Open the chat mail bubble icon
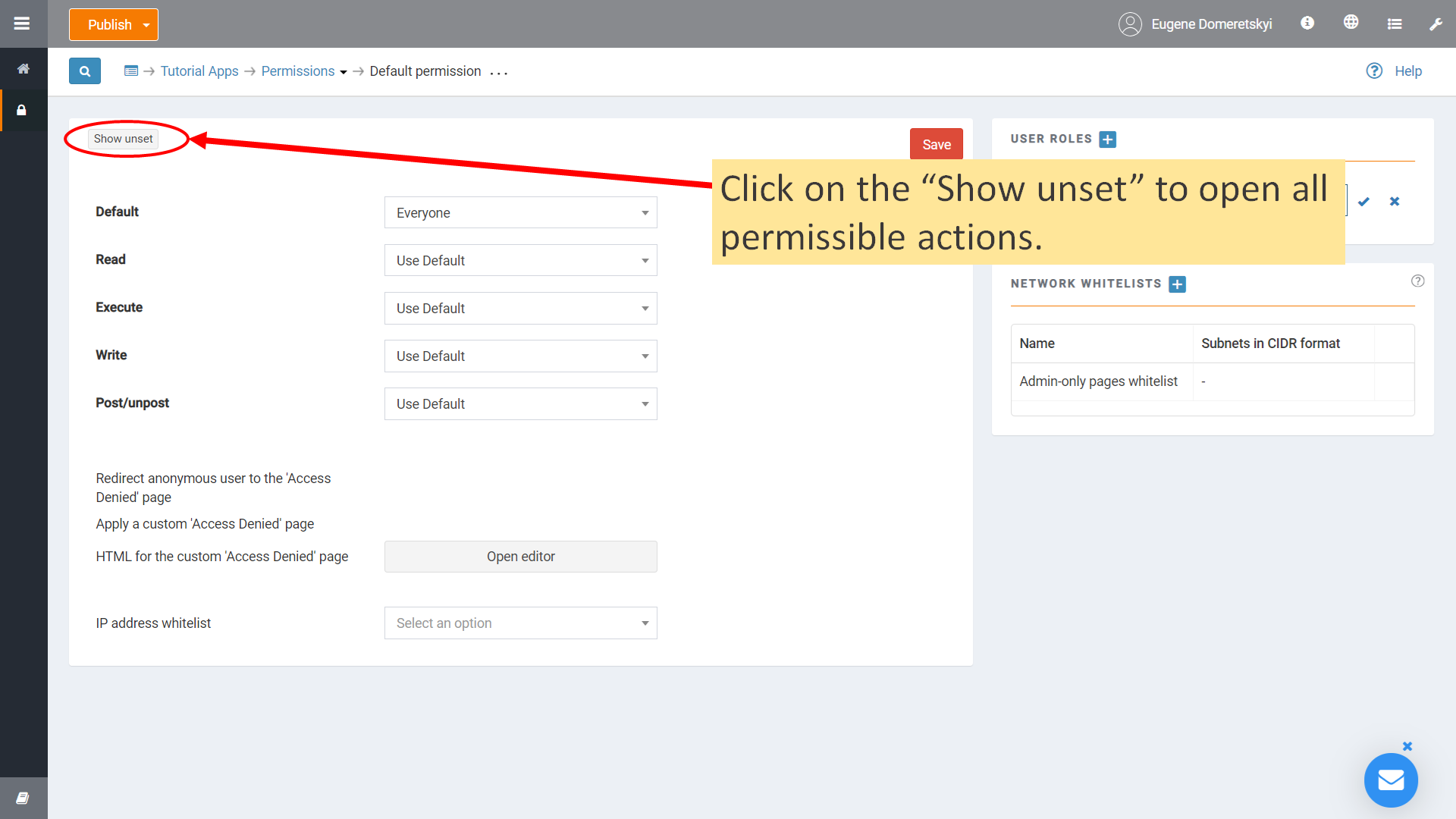 (x=1390, y=780)
